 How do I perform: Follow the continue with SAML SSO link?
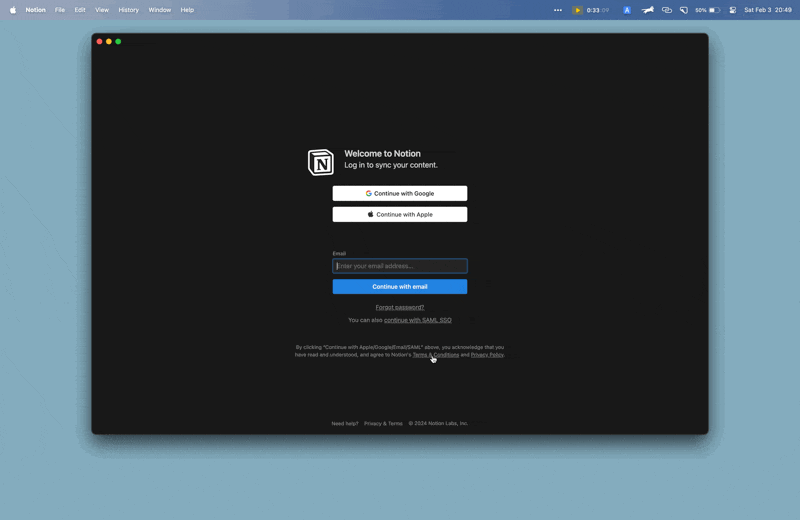click(x=417, y=320)
